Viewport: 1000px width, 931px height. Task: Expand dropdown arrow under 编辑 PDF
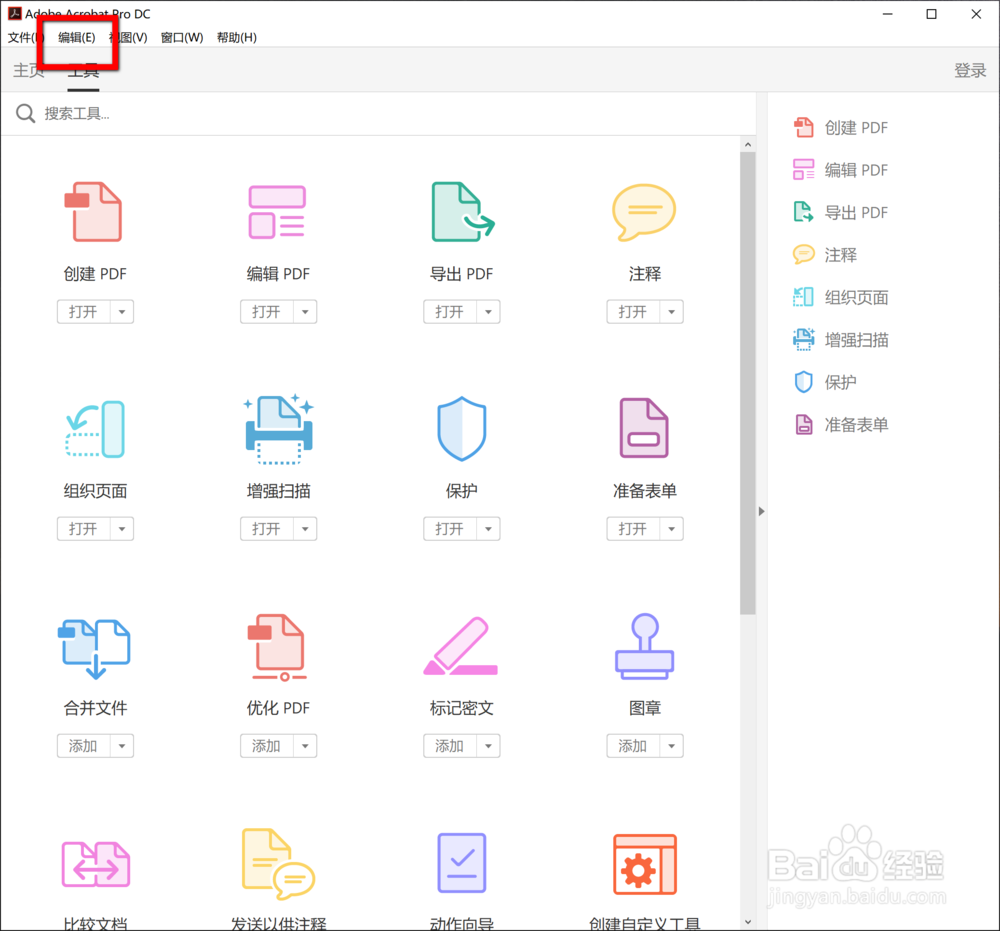coord(305,312)
